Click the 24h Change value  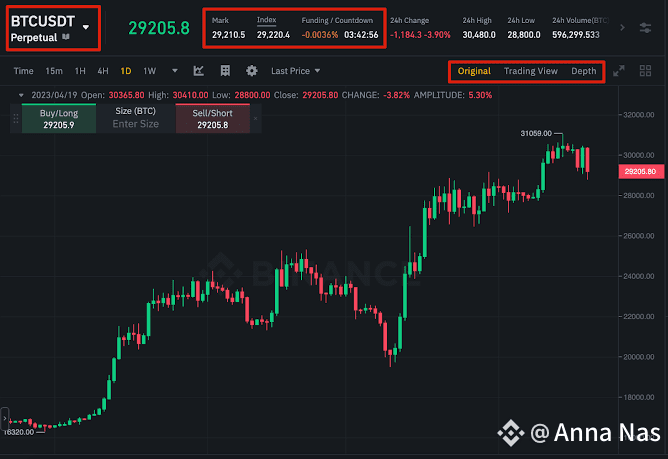tap(420, 35)
